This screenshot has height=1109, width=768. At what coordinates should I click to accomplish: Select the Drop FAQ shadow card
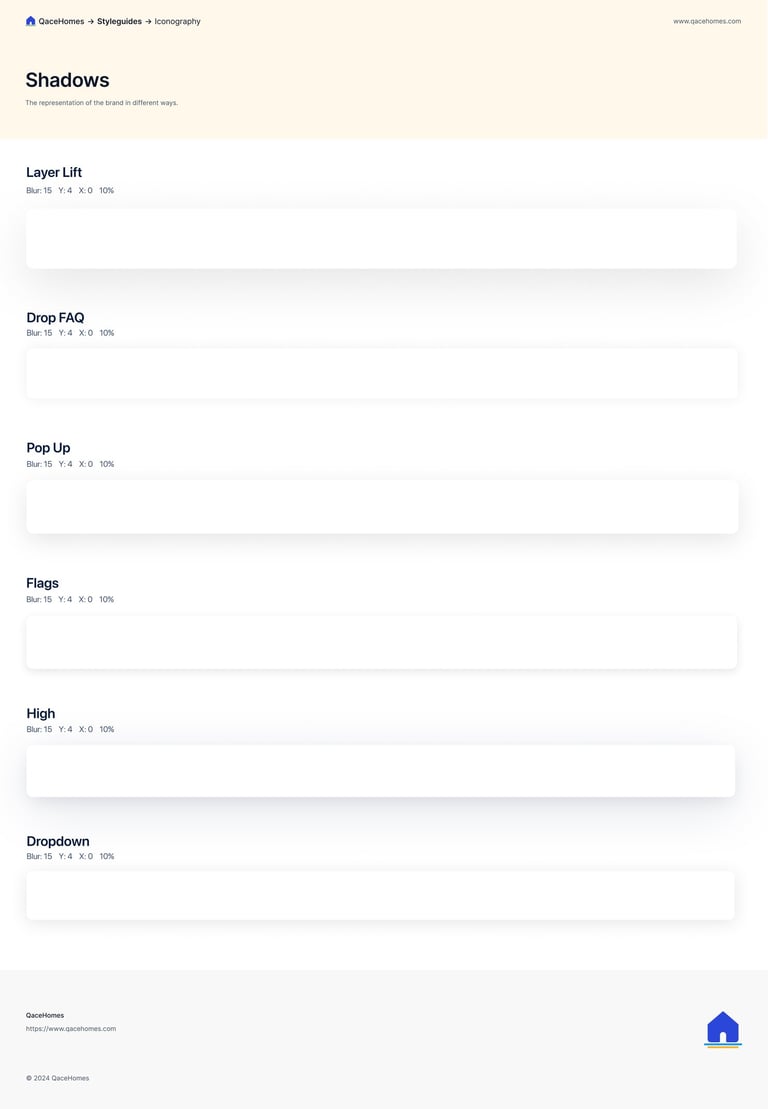click(x=382, y=373)
